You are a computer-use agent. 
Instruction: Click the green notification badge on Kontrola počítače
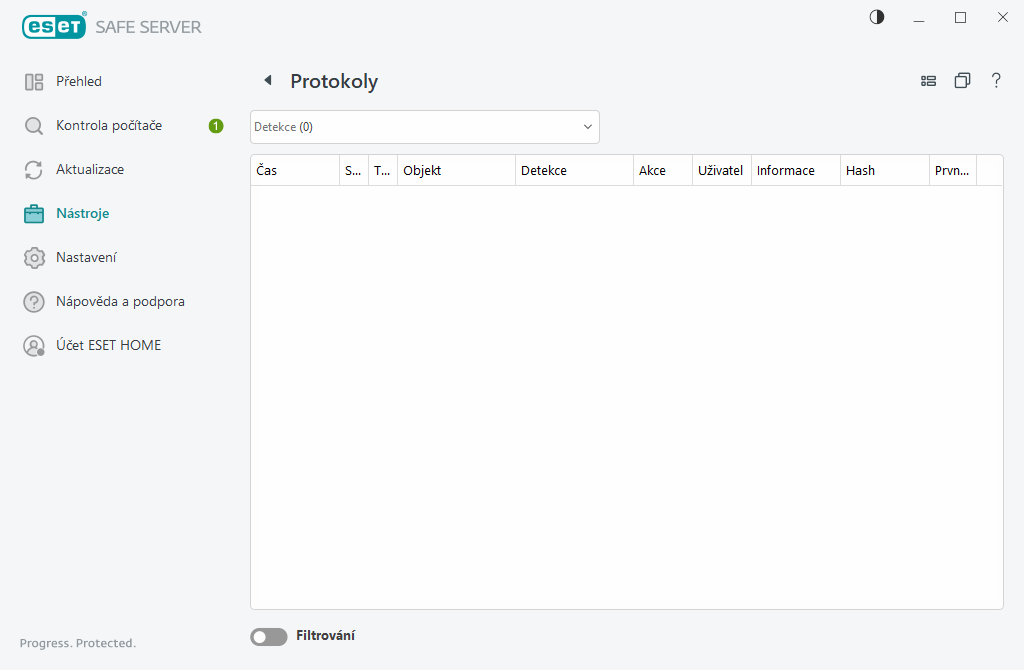click(215, 125)
